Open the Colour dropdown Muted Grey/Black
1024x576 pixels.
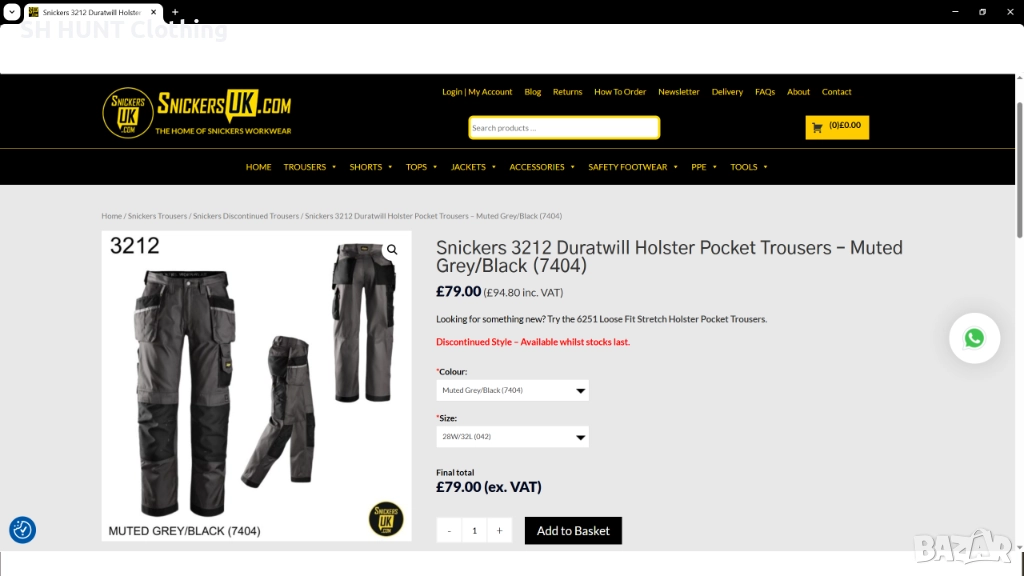coord(512,391)
